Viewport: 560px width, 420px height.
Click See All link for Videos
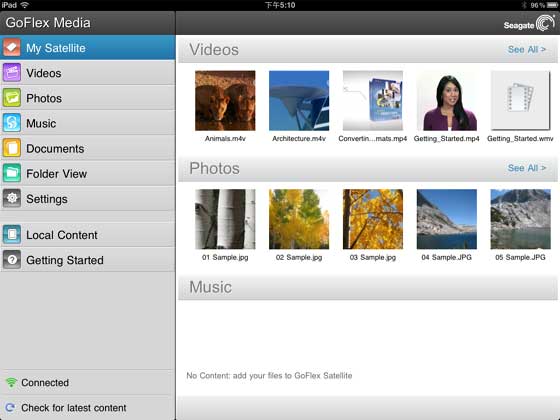[x=527, y=50]
